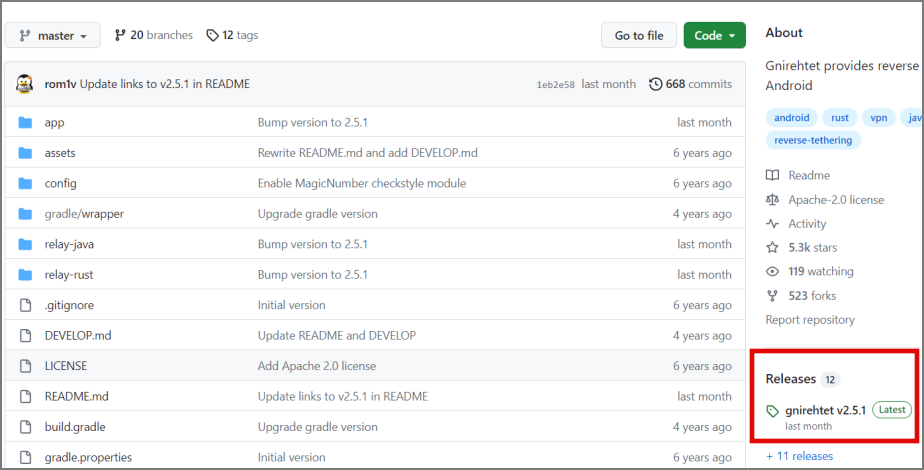Click the file icon for DEVELOP.md
924x470 pixels.
click(x=25, y=336)
